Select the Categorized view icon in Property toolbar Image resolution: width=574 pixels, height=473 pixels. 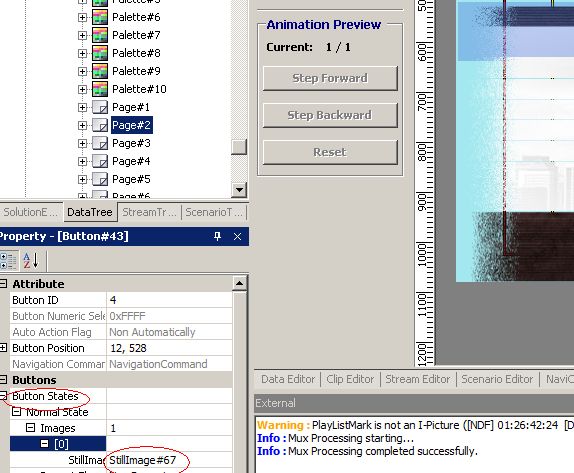(8, 260)
